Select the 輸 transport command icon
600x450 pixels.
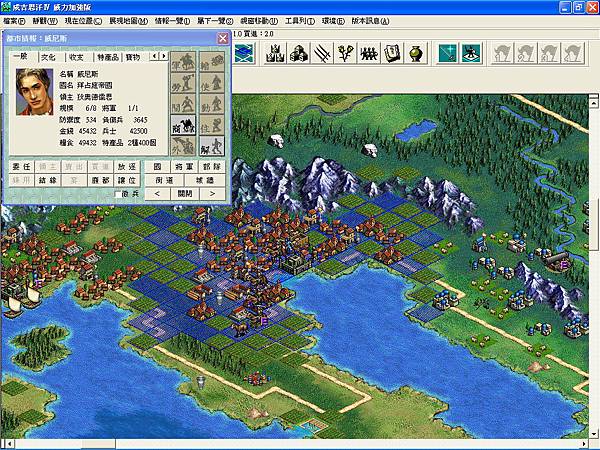click(212, 62)
